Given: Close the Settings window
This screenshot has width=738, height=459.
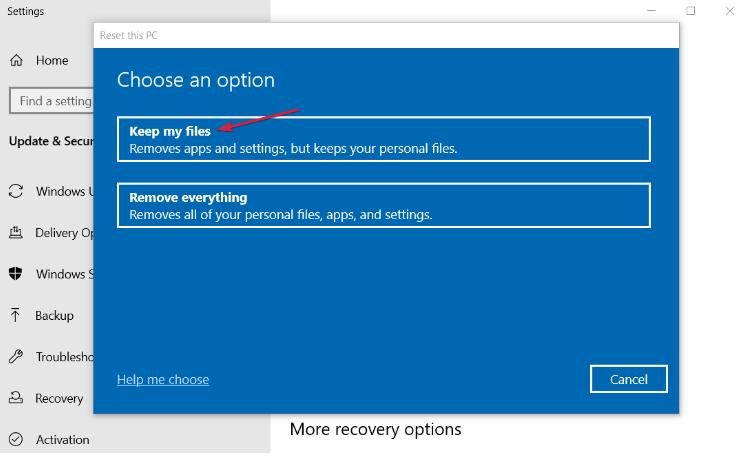Looking at the screenshot, I should point(730,10).
